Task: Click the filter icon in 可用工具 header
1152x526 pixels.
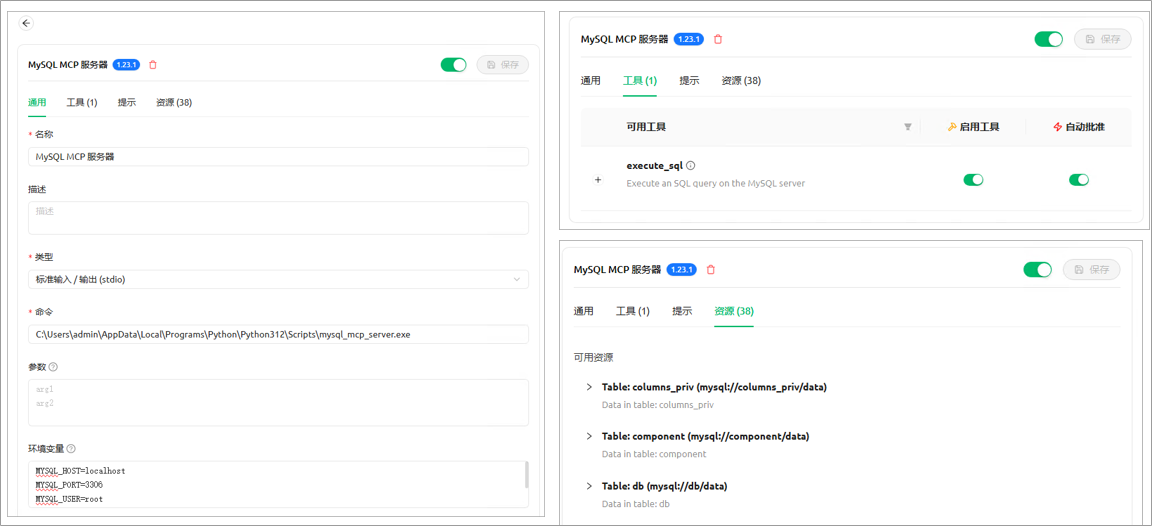Action: pos(907,127)
